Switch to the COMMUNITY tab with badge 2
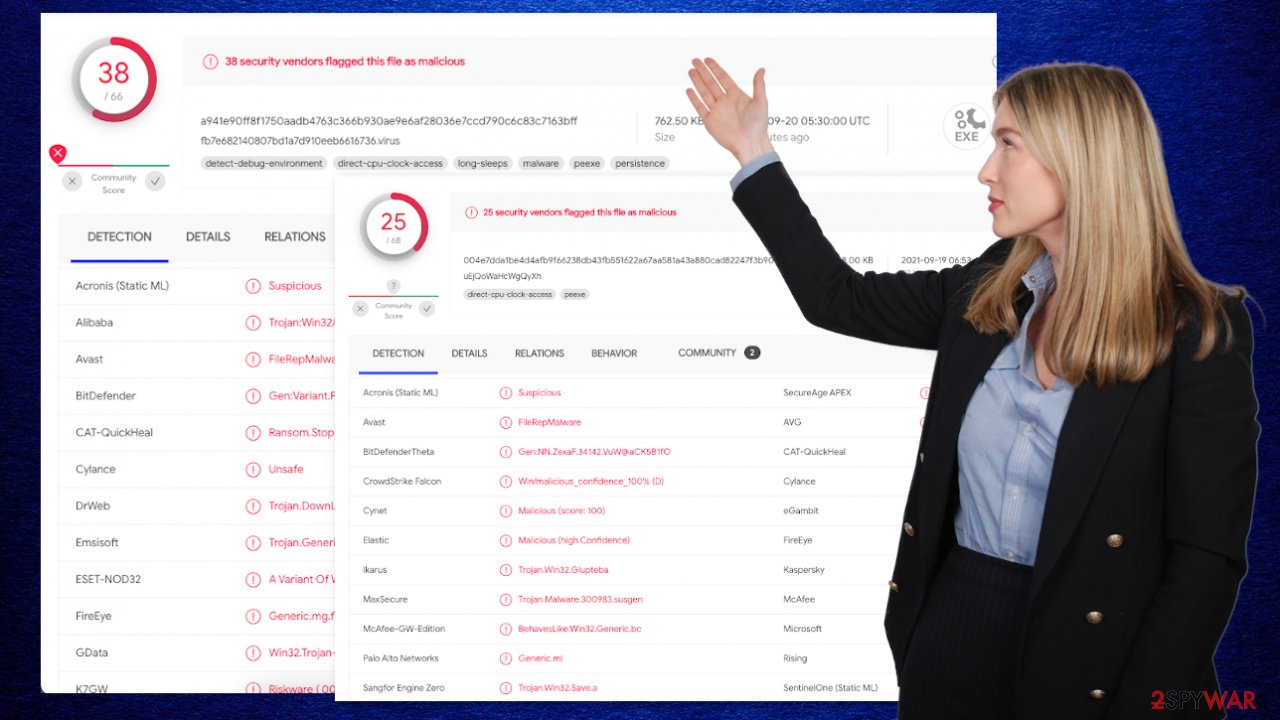Screen dimensions: 1280x720 718,353
